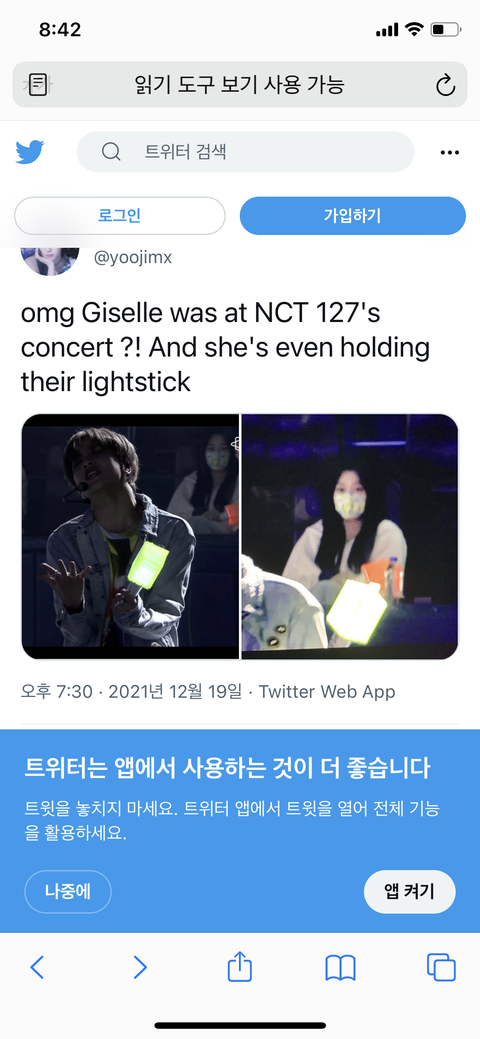Click the search magnifier icon
The width and height of the screenshot is (480, 1039).
coord(111,152)
